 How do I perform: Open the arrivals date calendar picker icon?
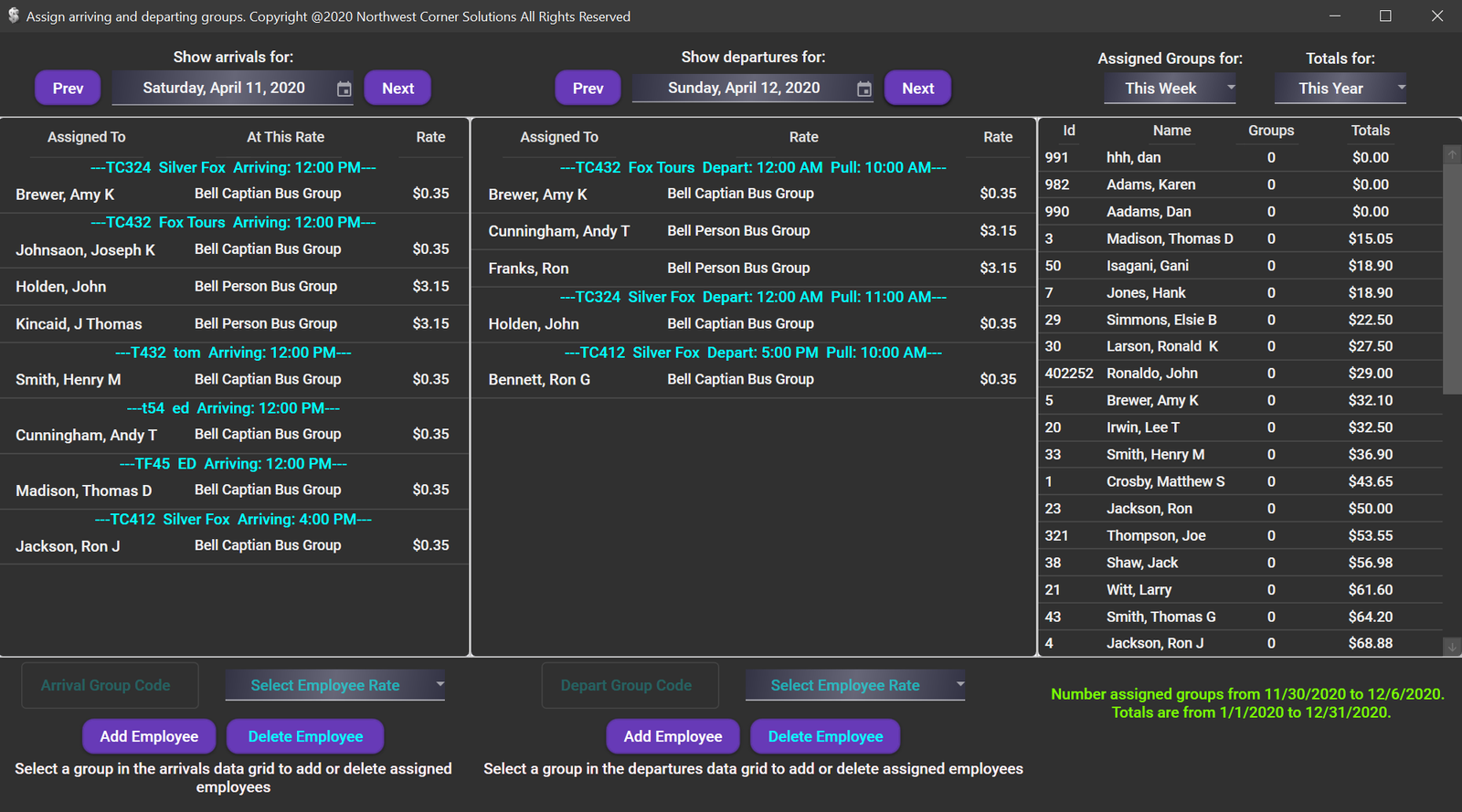click(x=344, y=89)
